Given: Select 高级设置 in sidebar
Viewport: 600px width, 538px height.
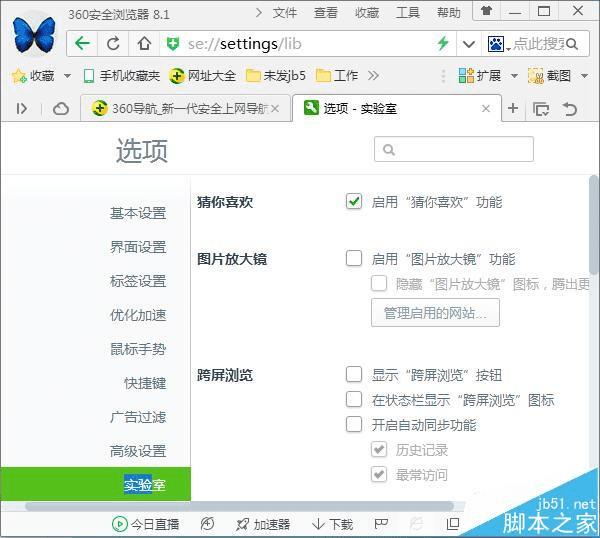Looking at the screenshot, I should tap(138, 451).
